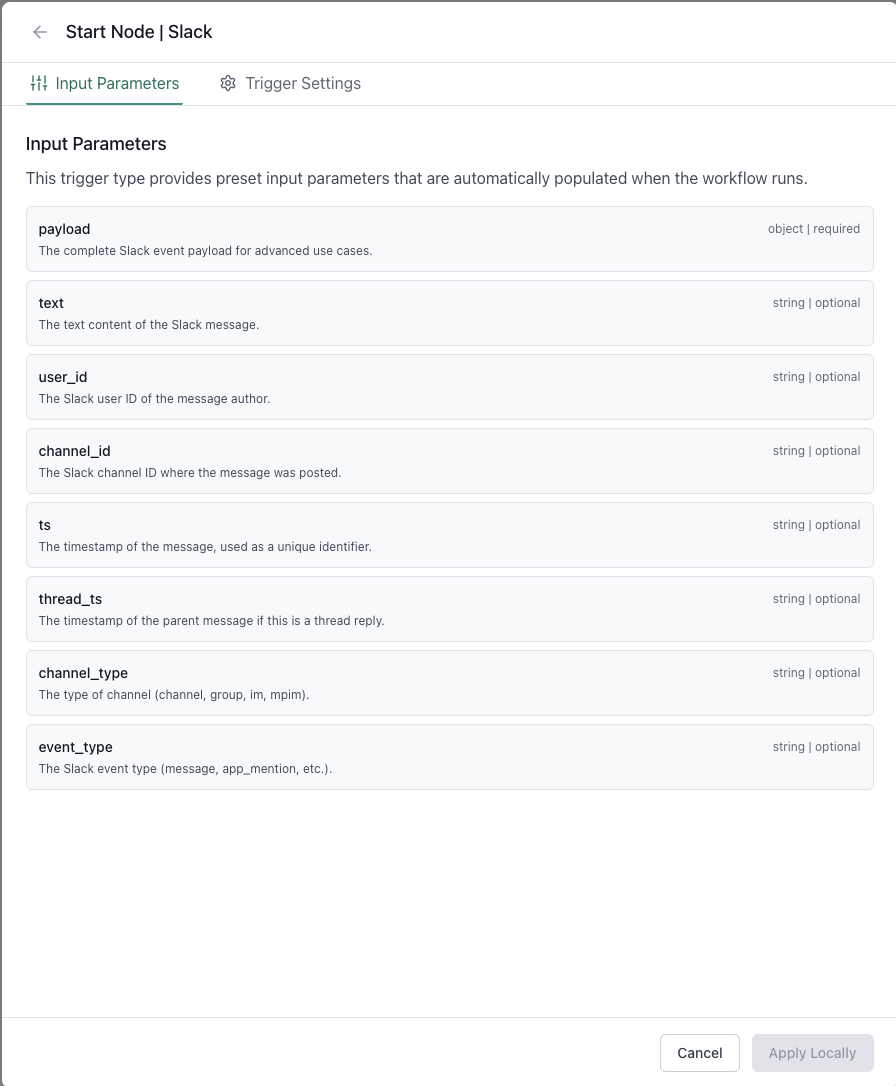This screenshot has height=1086, width=896.
Task: Click the event_type parameter entry
Action: tap(448, 756)
